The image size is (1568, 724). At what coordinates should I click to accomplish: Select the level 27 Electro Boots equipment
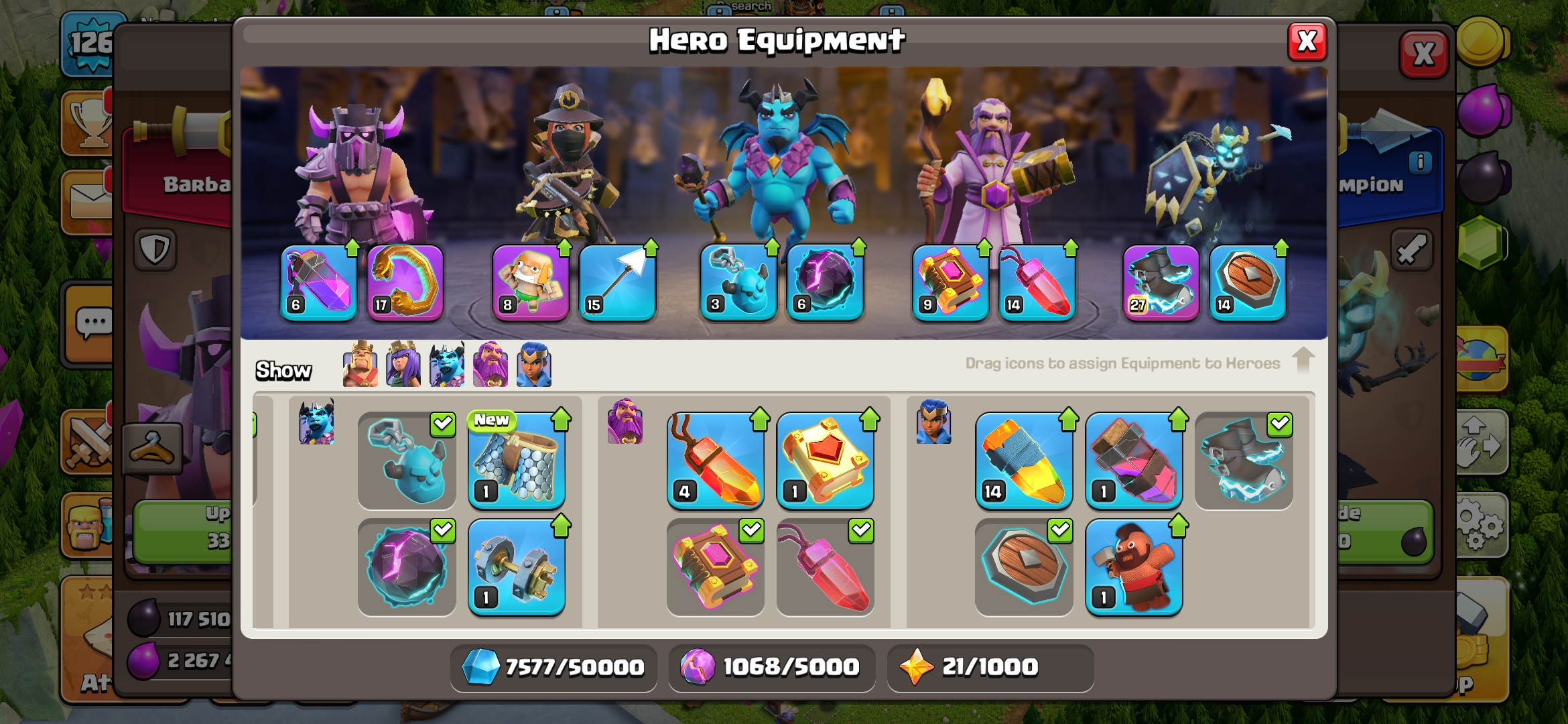(x=1161, y=282)
